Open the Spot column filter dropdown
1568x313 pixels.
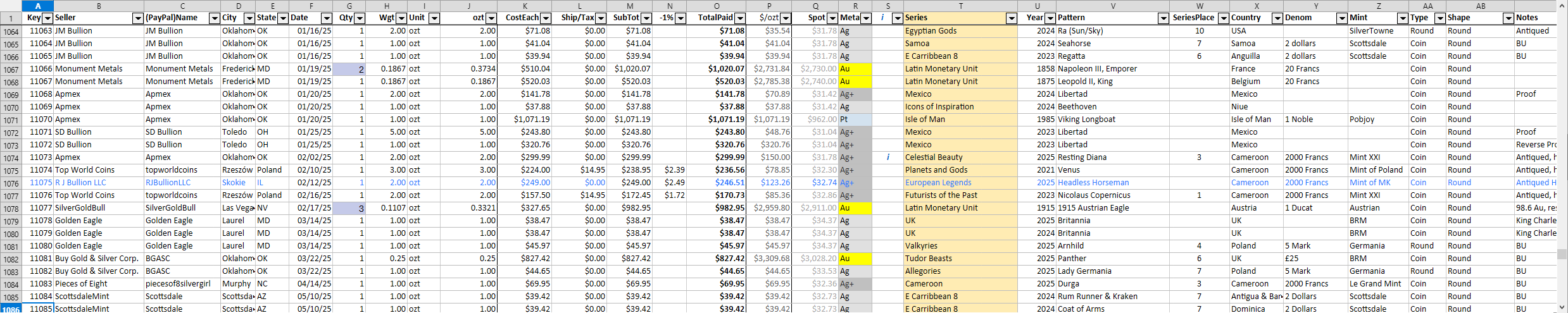click(x=832, y=18)
